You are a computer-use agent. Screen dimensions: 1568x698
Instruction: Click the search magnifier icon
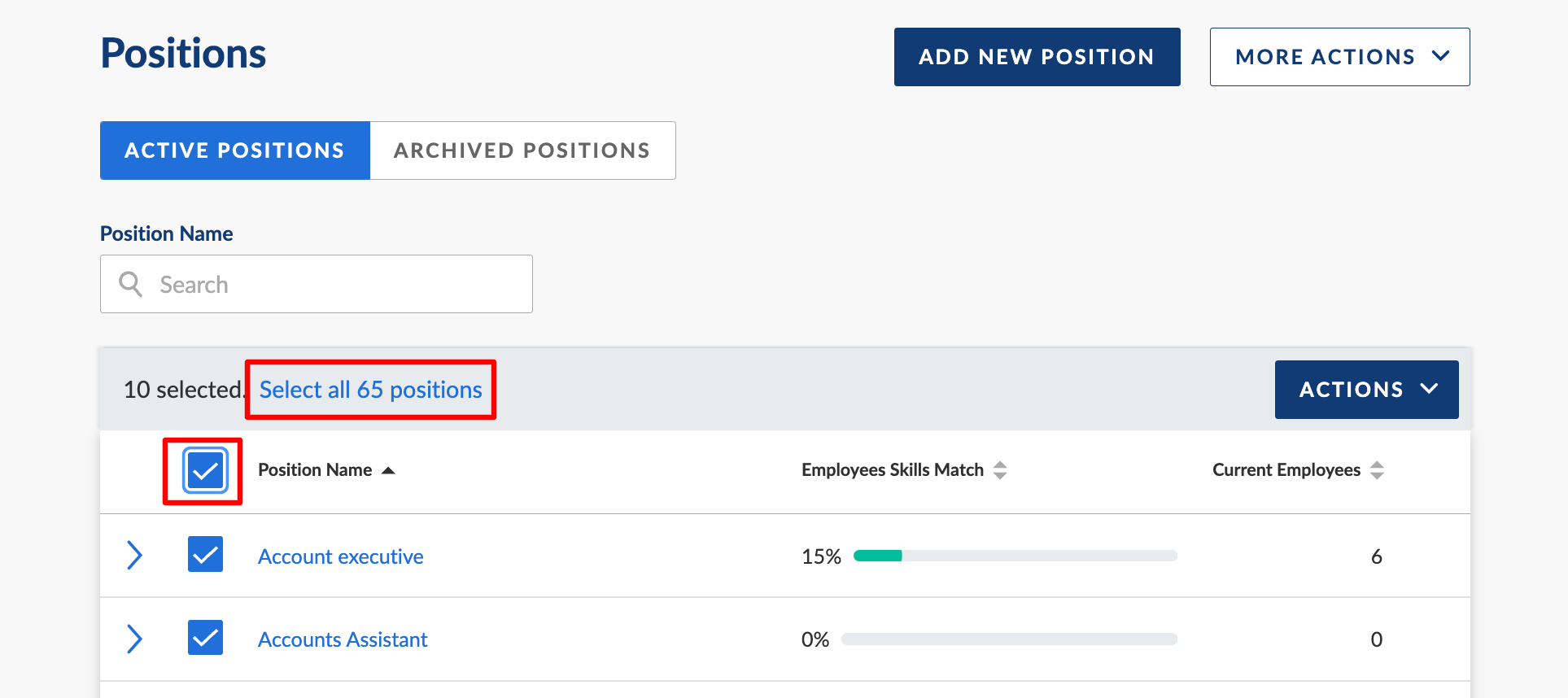[x=130, y=284]
